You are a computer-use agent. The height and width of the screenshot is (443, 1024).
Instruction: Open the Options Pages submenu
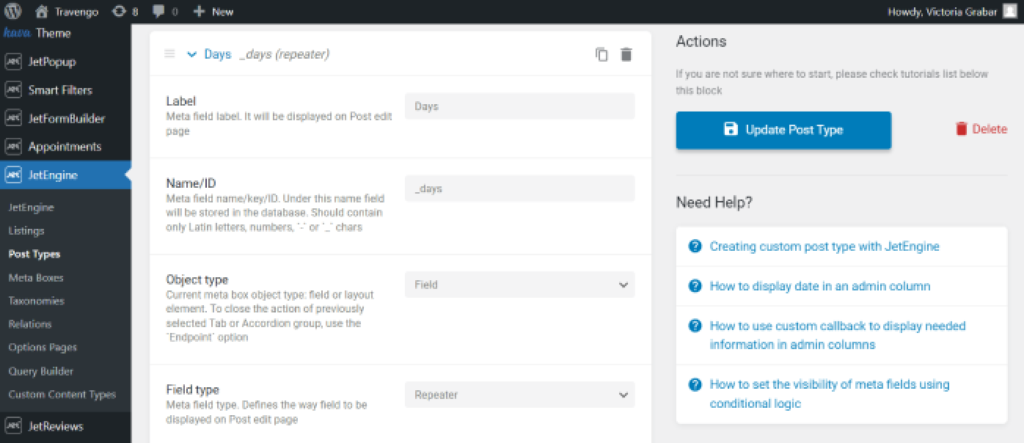[x=42, y=348]
